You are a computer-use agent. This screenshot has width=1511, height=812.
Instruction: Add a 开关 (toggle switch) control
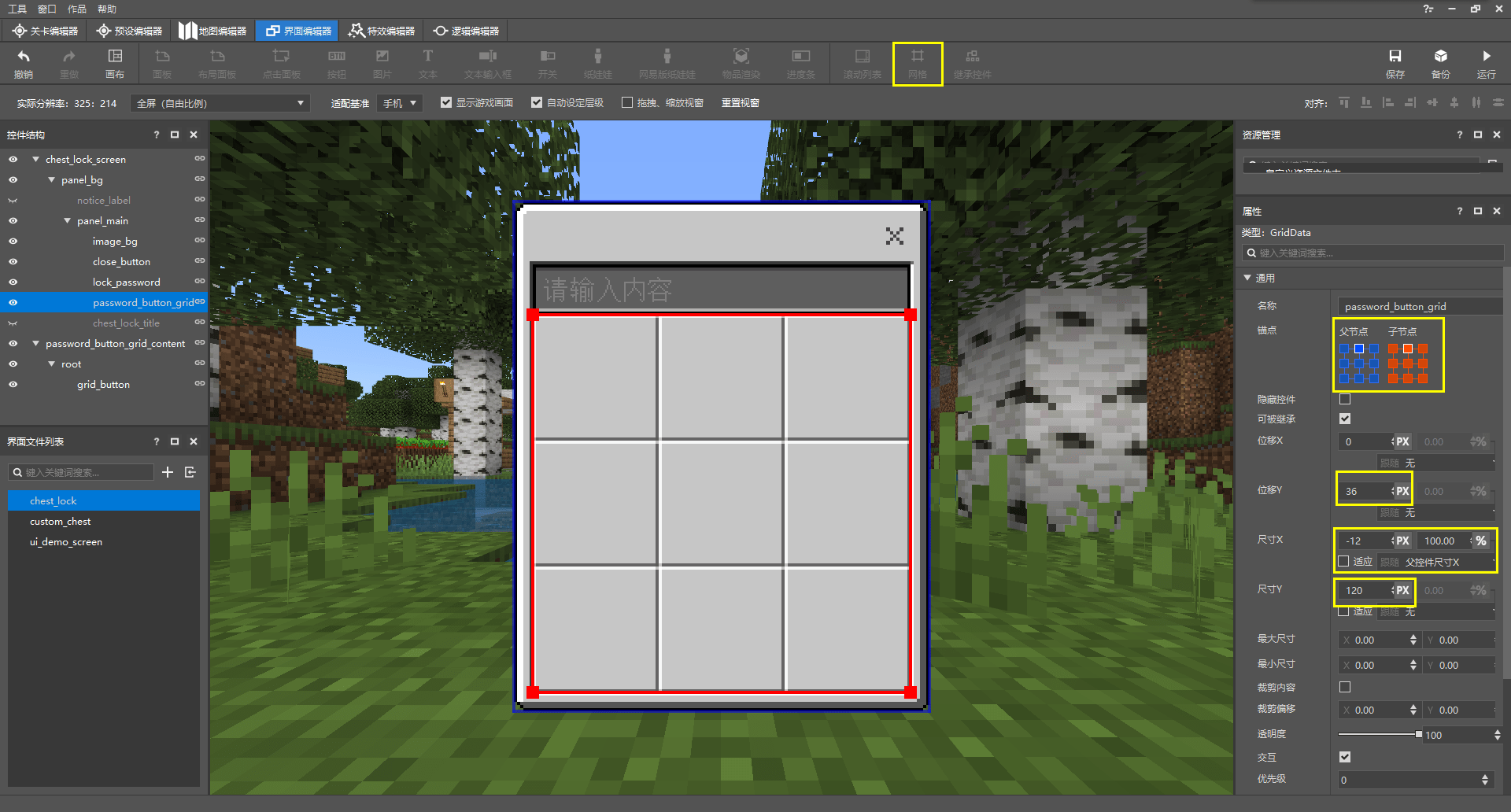[548, 63]
